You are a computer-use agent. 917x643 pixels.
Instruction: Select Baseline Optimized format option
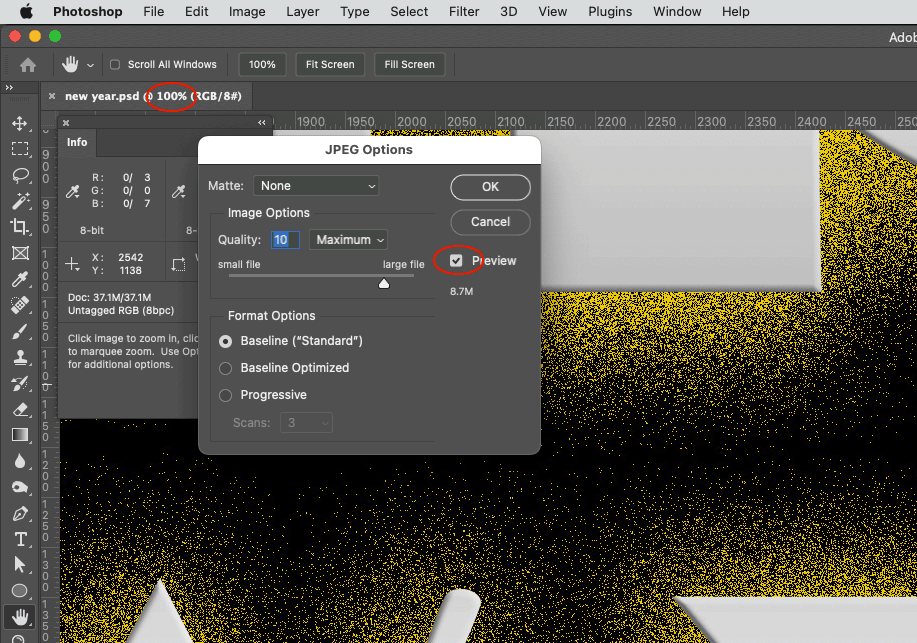[x=225, y=368]
